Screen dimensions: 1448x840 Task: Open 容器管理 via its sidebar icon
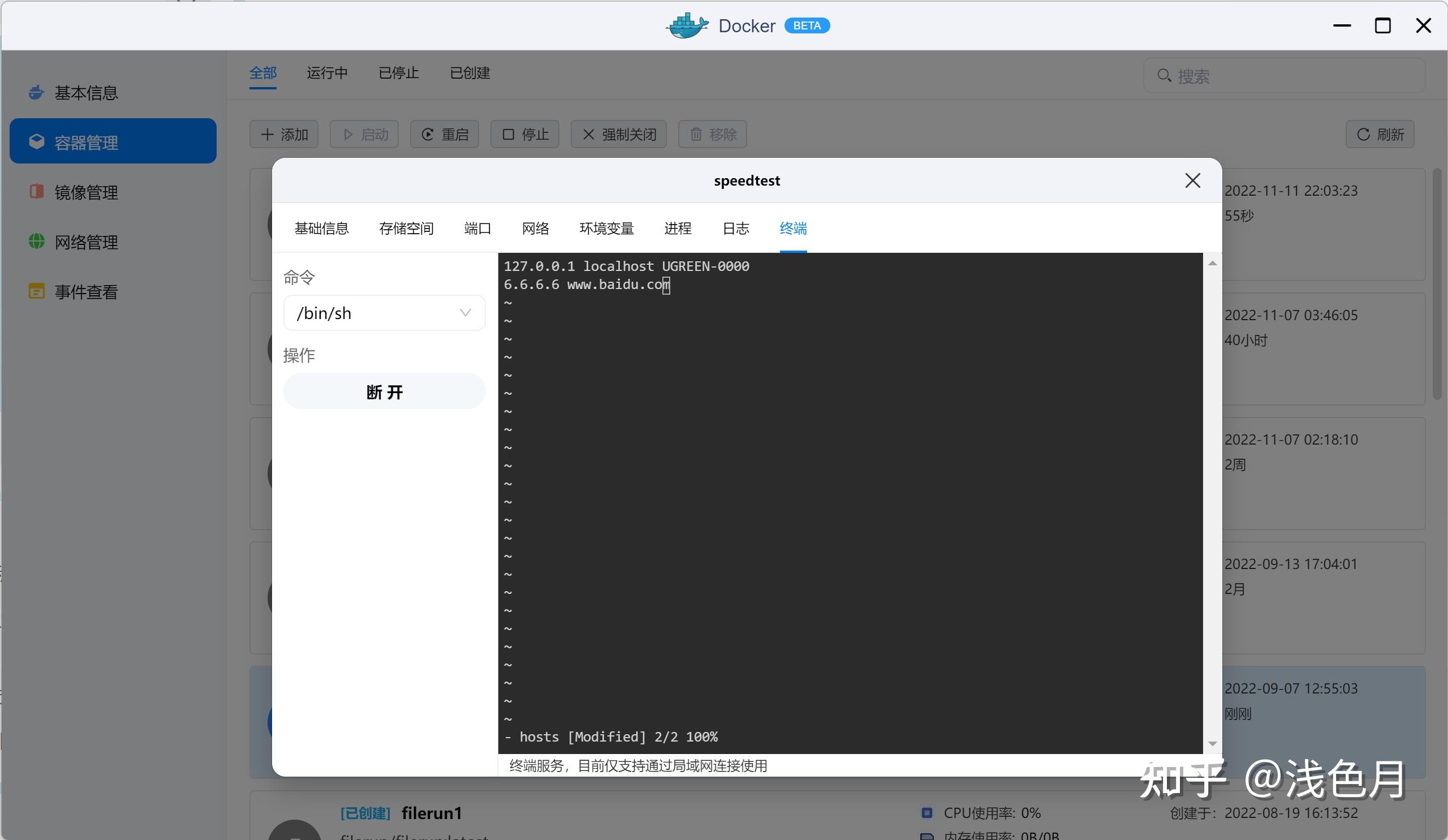[x=36, y=141]
